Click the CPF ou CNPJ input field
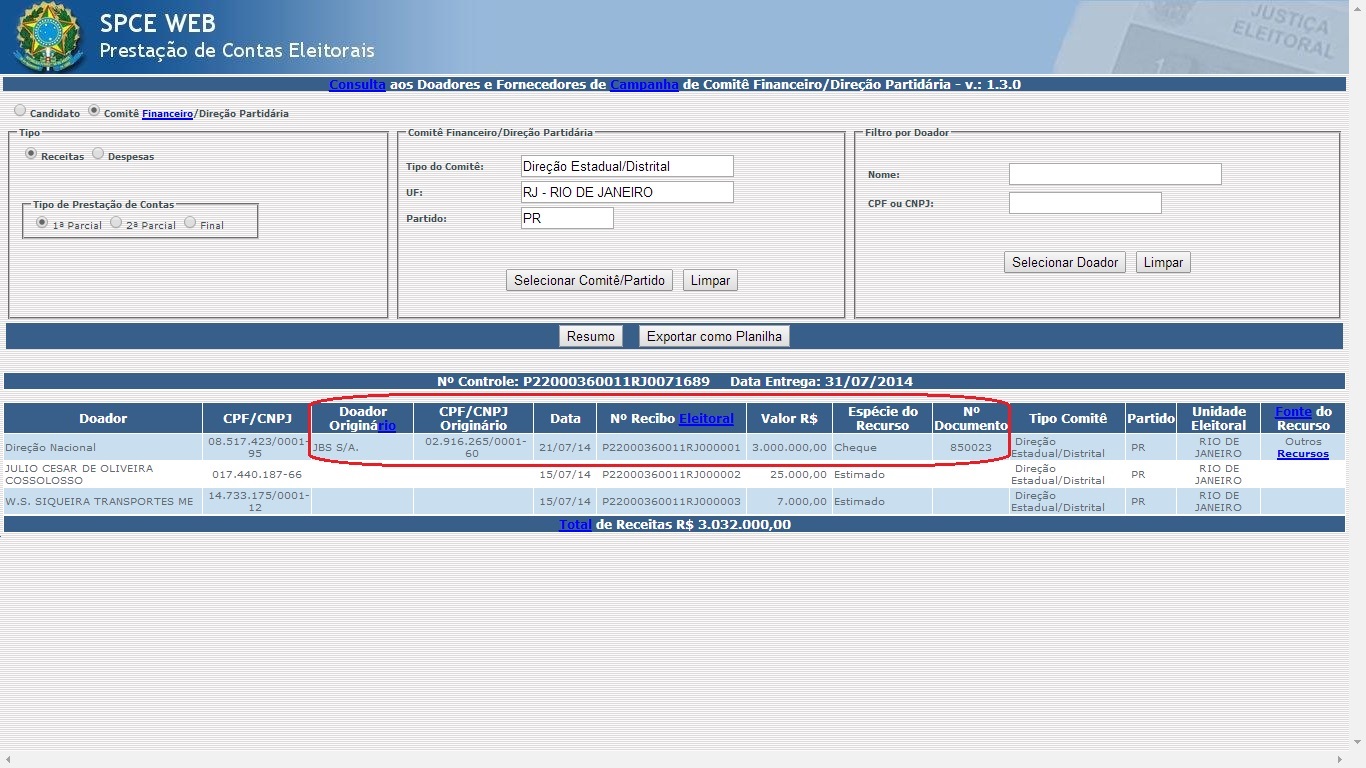This screenshot has height=768, width=1366. 1085,204
